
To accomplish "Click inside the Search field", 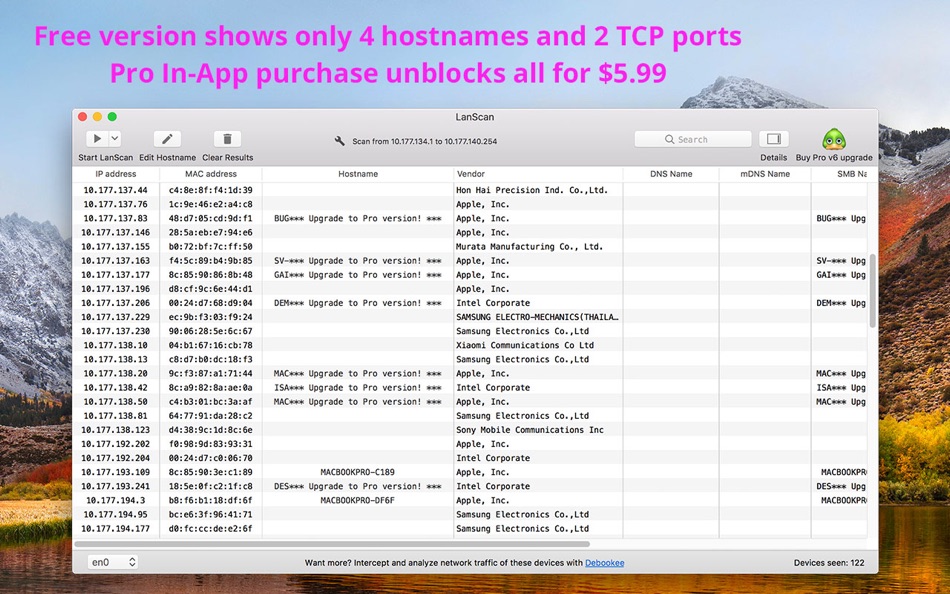I will [693, 139].
